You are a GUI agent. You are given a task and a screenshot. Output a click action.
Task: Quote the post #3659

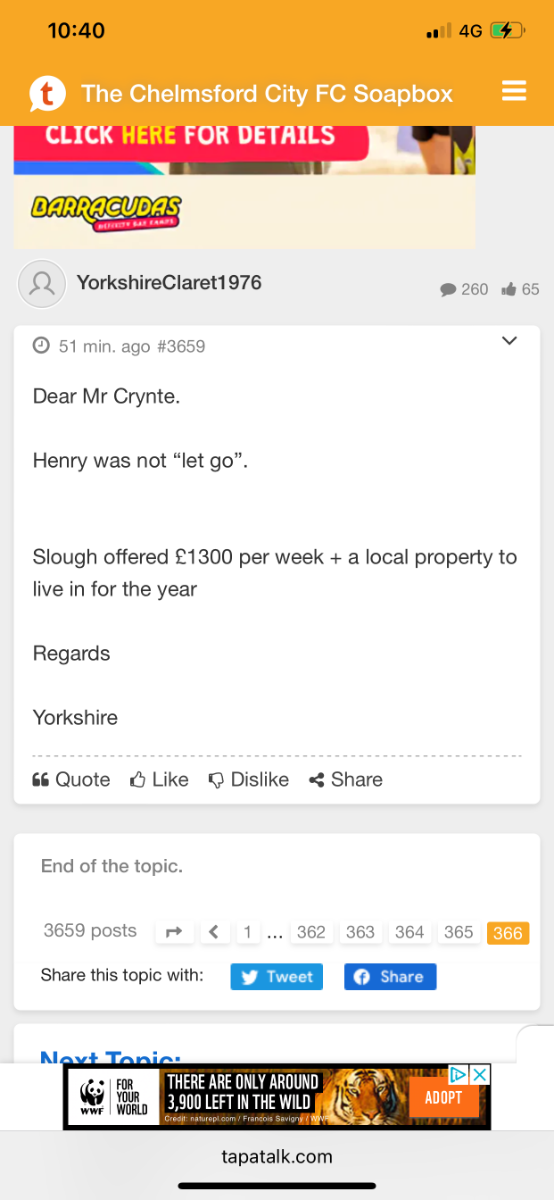click(x=71, y=780)
